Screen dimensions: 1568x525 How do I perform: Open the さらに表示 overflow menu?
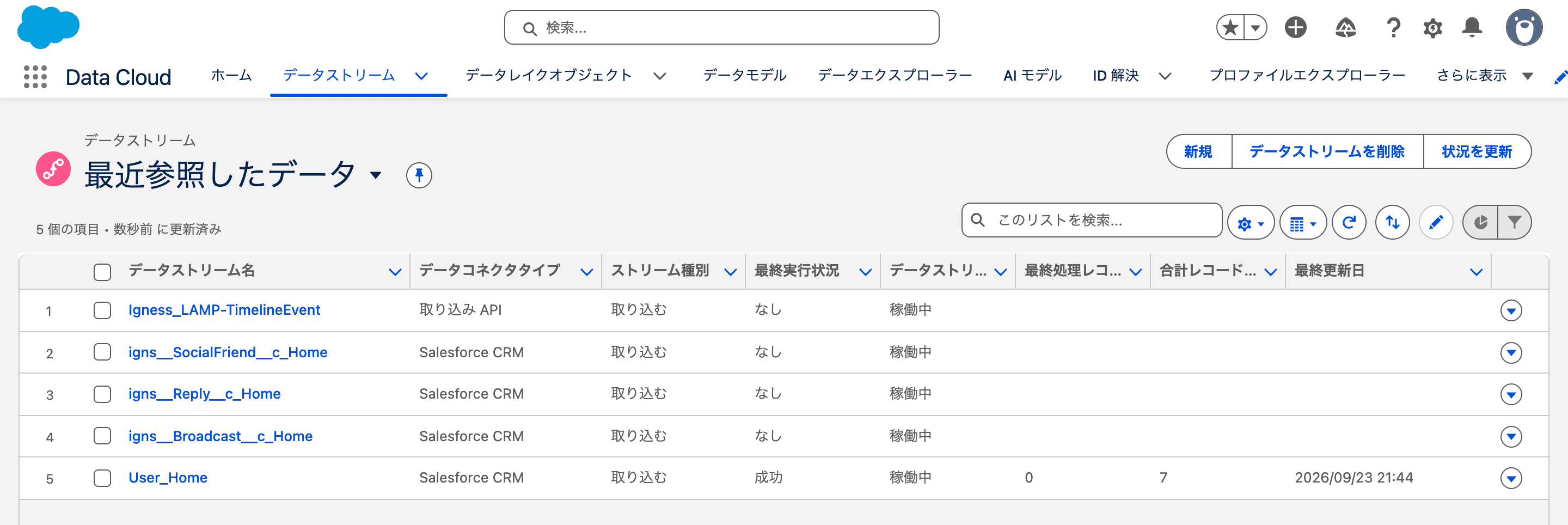(x=1485, y=76)
